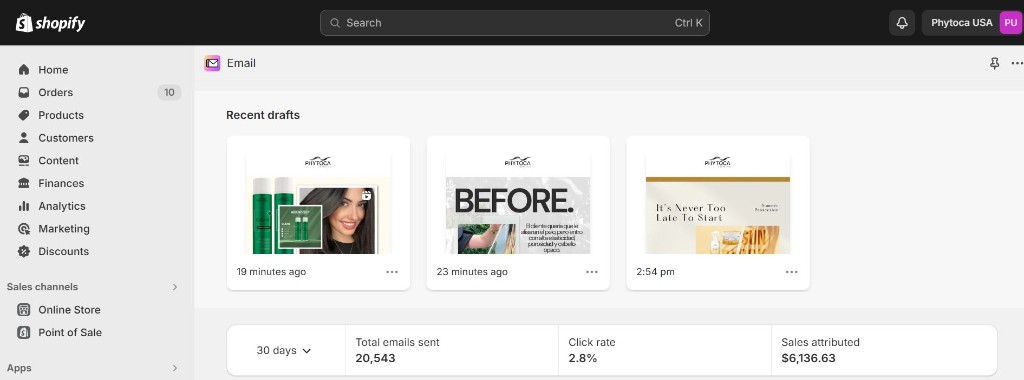Click the Email app icon
This screenshot has height=380, width=1024.
212,63
